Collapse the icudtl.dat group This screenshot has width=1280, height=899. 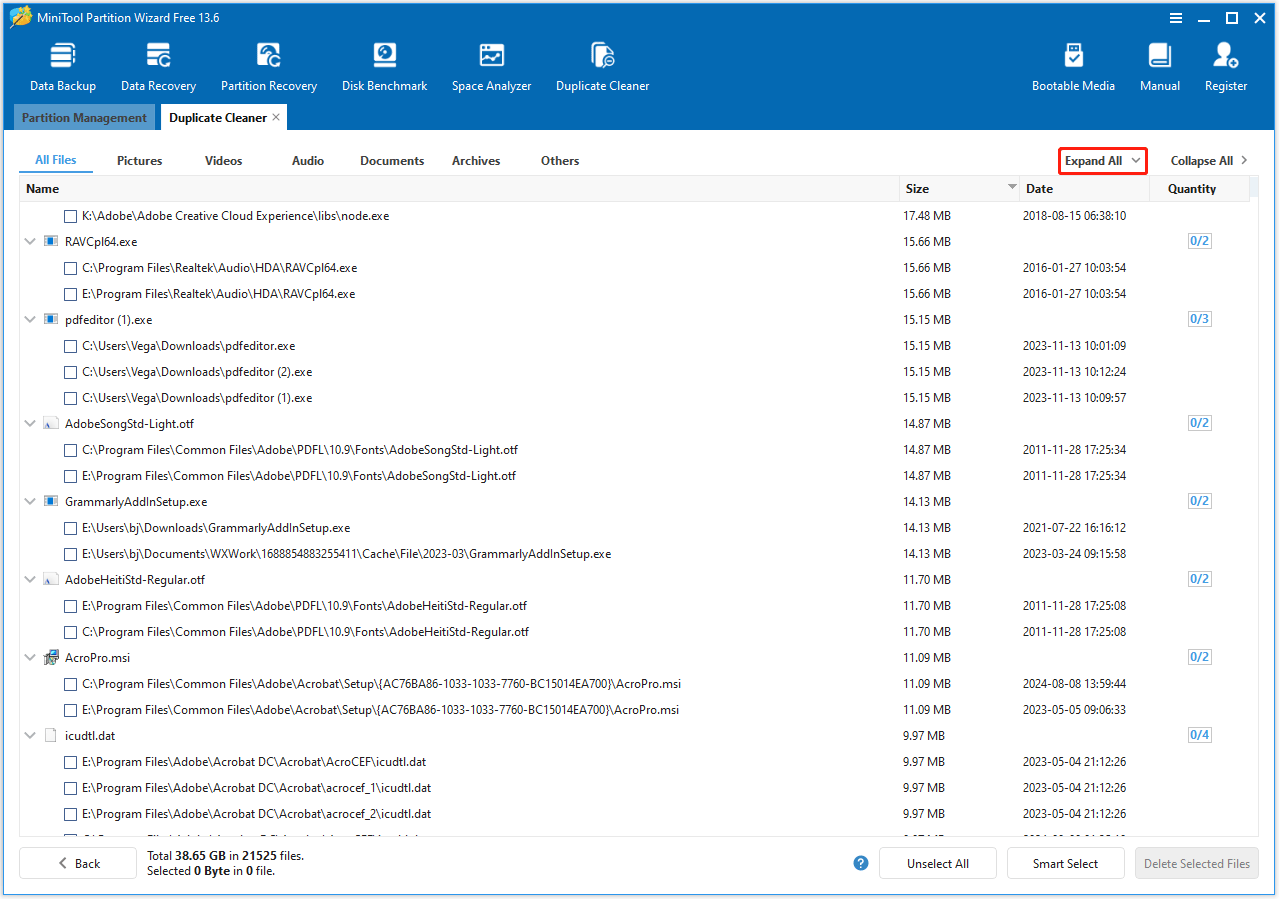tap(29, 735)
